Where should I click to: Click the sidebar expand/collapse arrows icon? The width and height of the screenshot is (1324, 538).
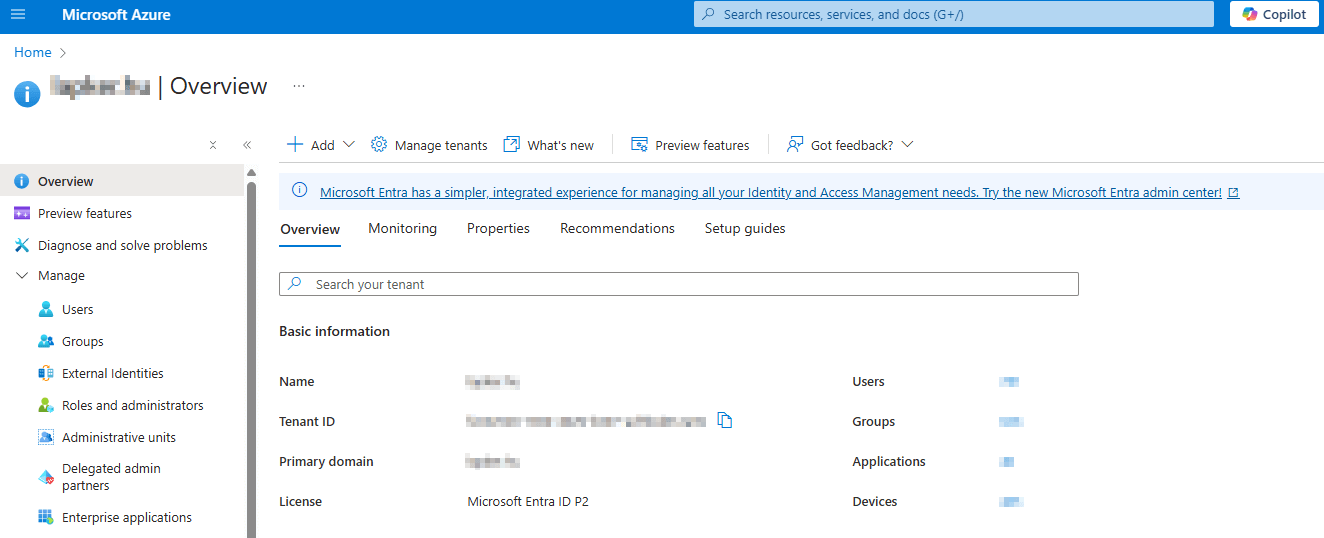[x=213, y=145]
